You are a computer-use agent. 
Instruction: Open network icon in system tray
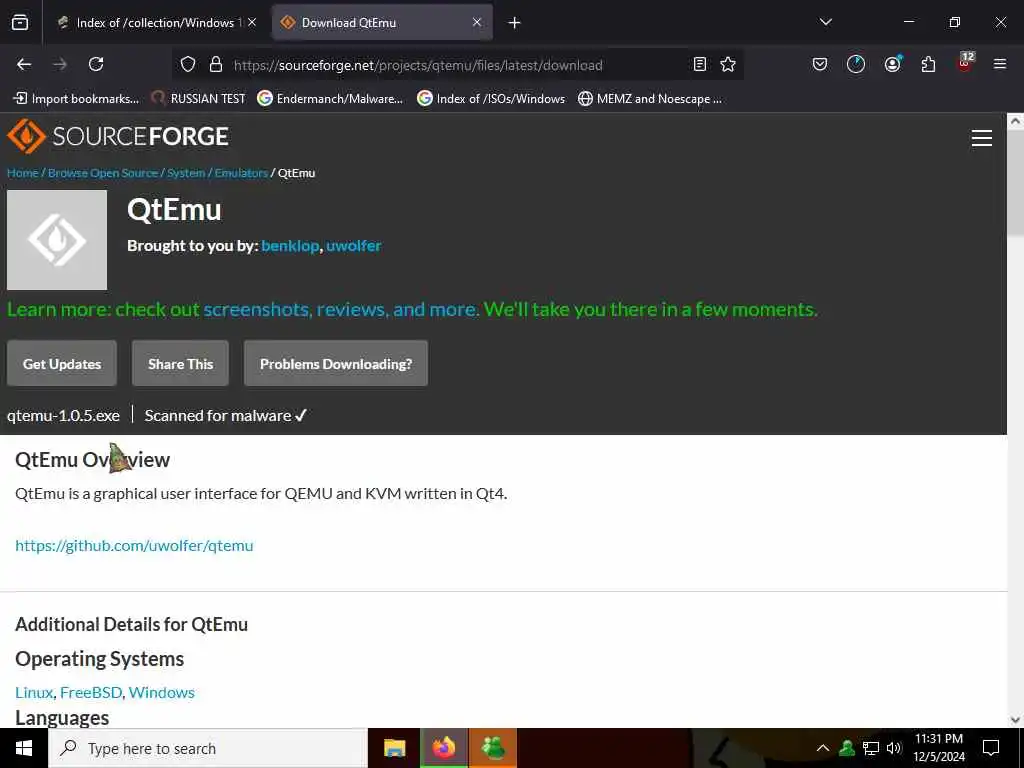point(871,748)
